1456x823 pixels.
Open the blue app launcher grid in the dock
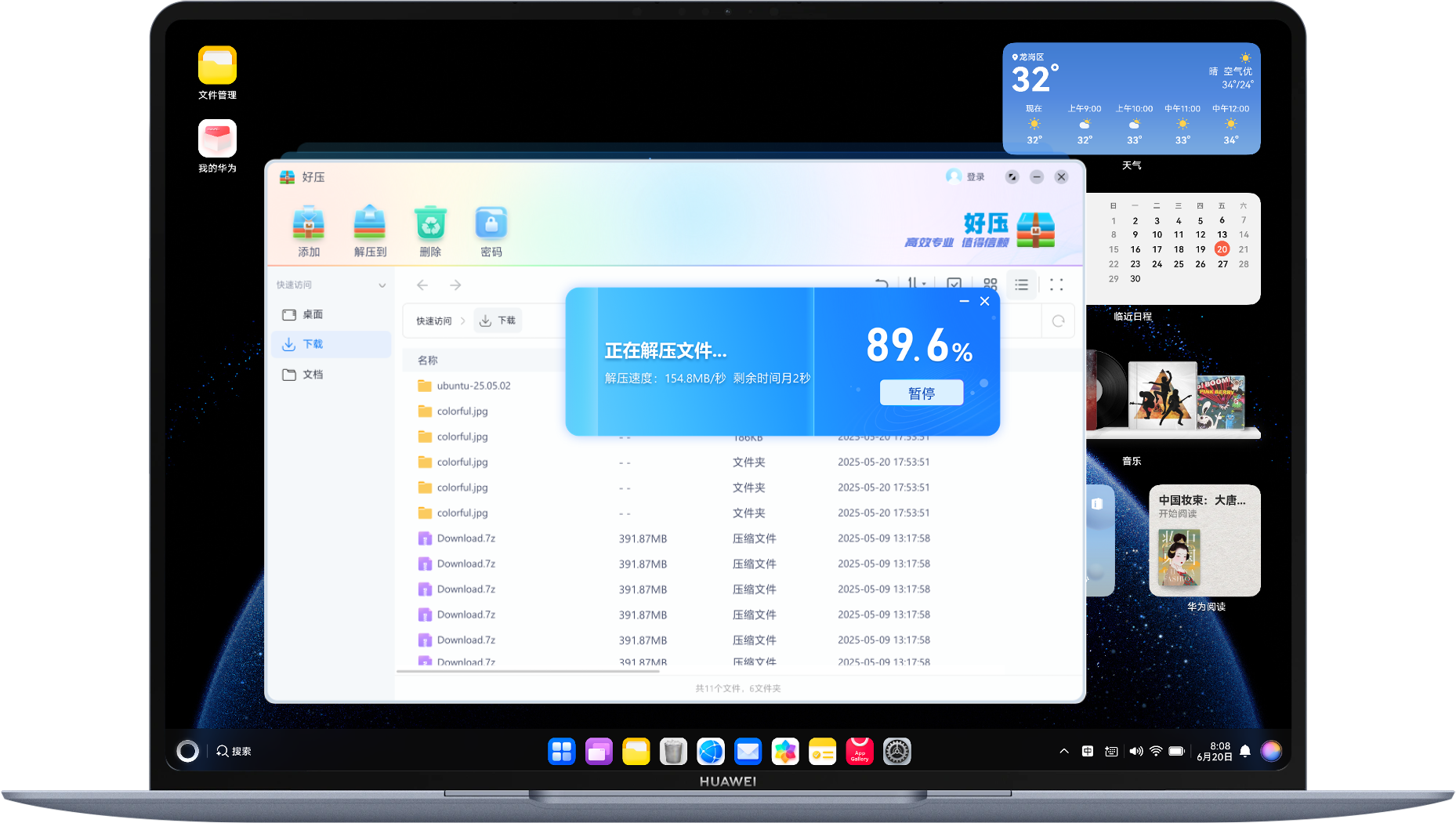tap(562, 752)
